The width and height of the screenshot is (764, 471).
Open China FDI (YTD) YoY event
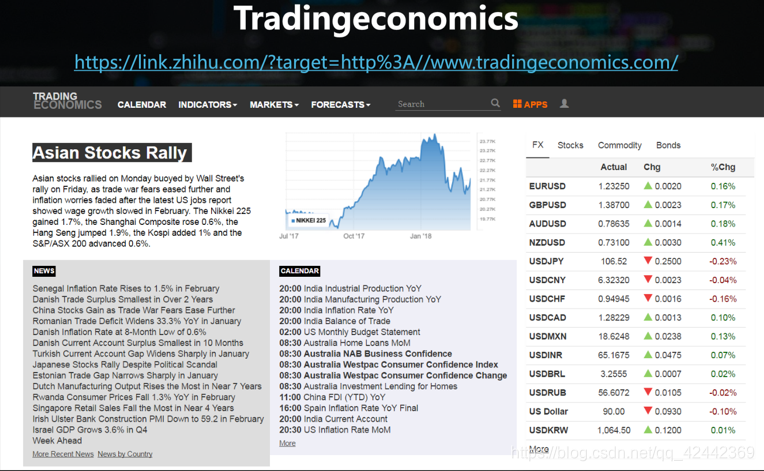[332, 397]
